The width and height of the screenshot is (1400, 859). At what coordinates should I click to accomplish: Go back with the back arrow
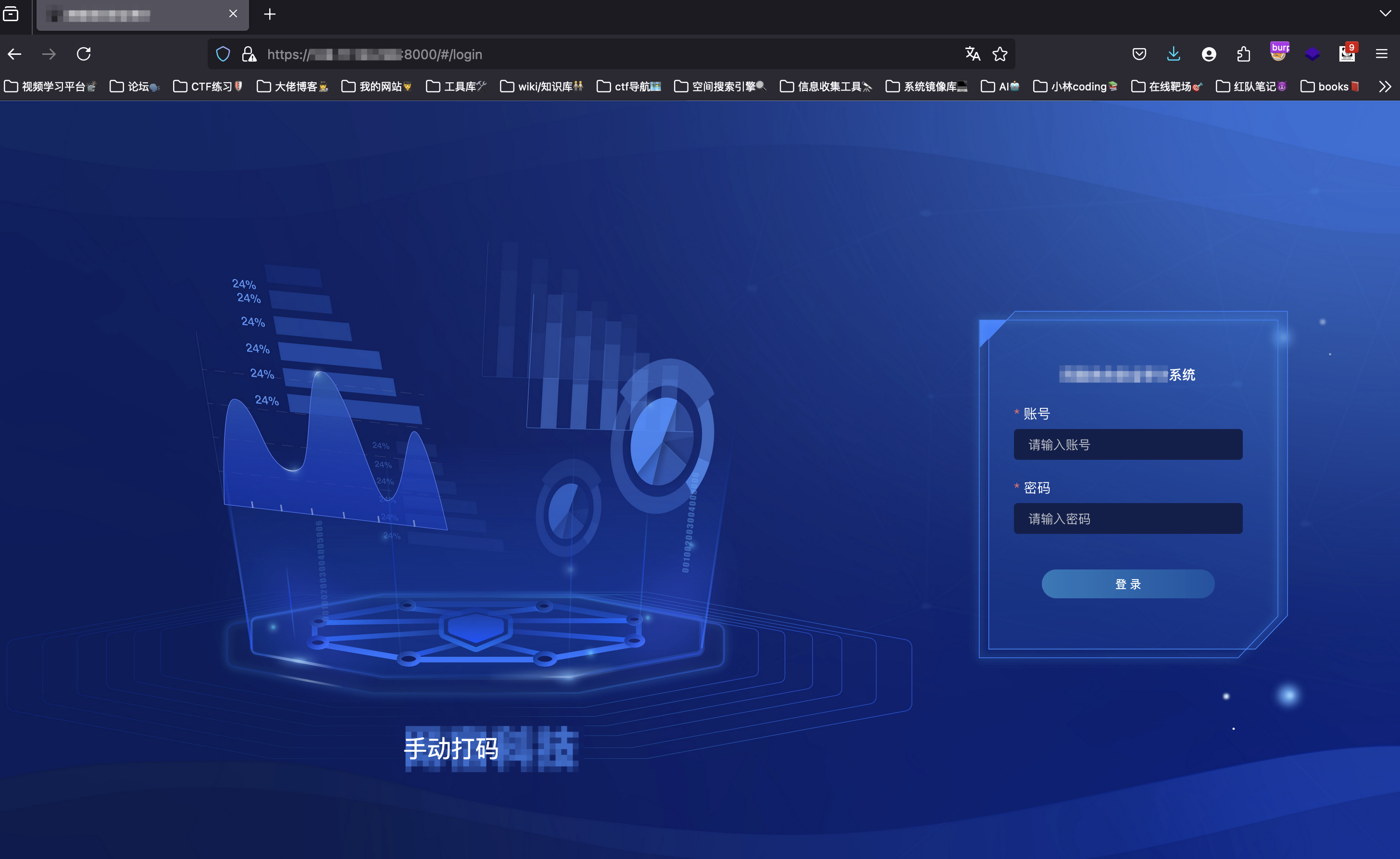point(15,54)
